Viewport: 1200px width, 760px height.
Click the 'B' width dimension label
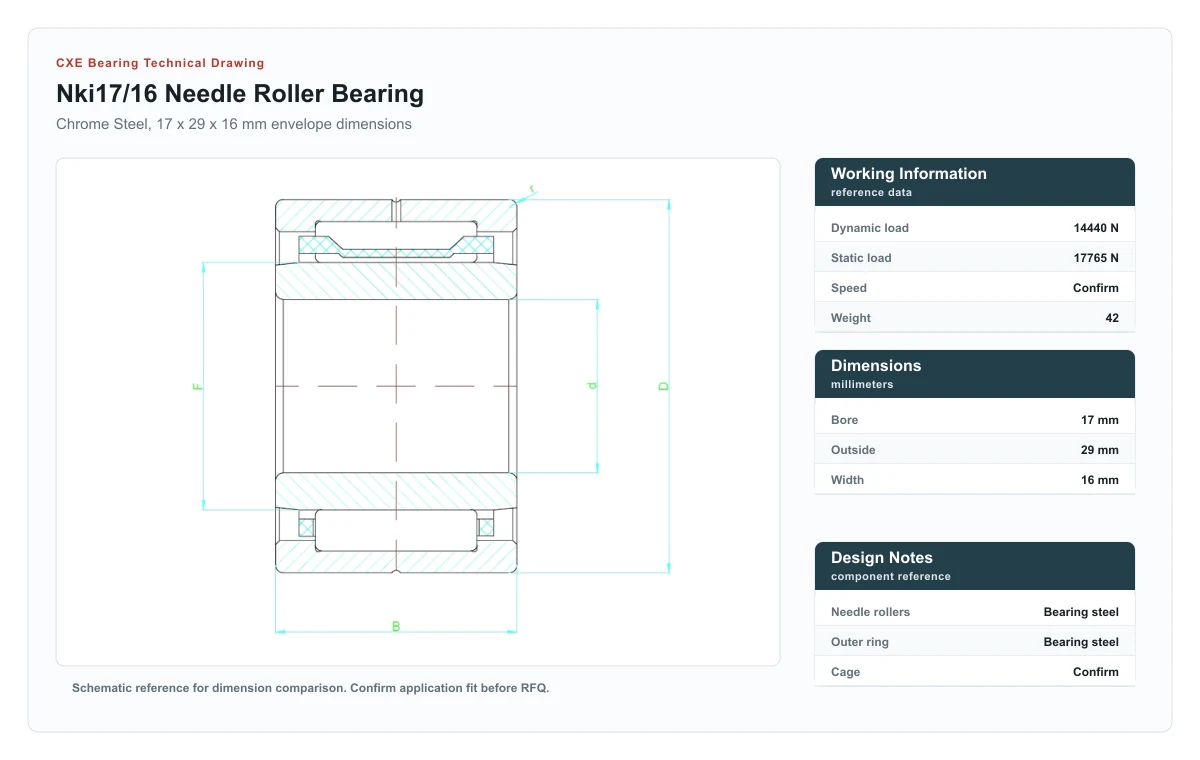pos(396,626)
